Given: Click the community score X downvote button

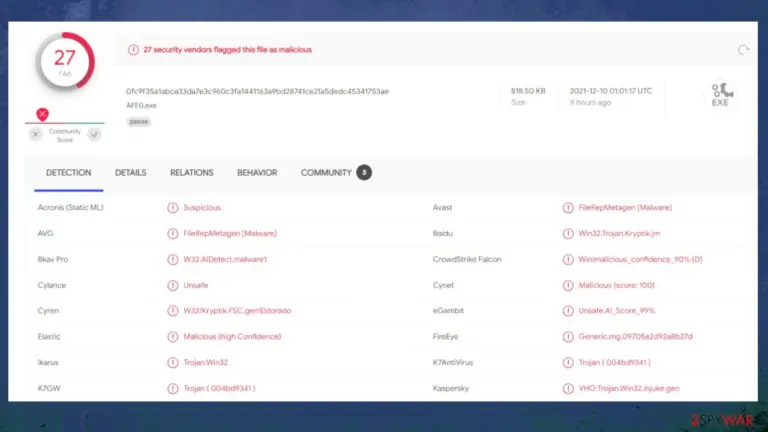Looking at the screenshot, I should (x=35, y=134).
